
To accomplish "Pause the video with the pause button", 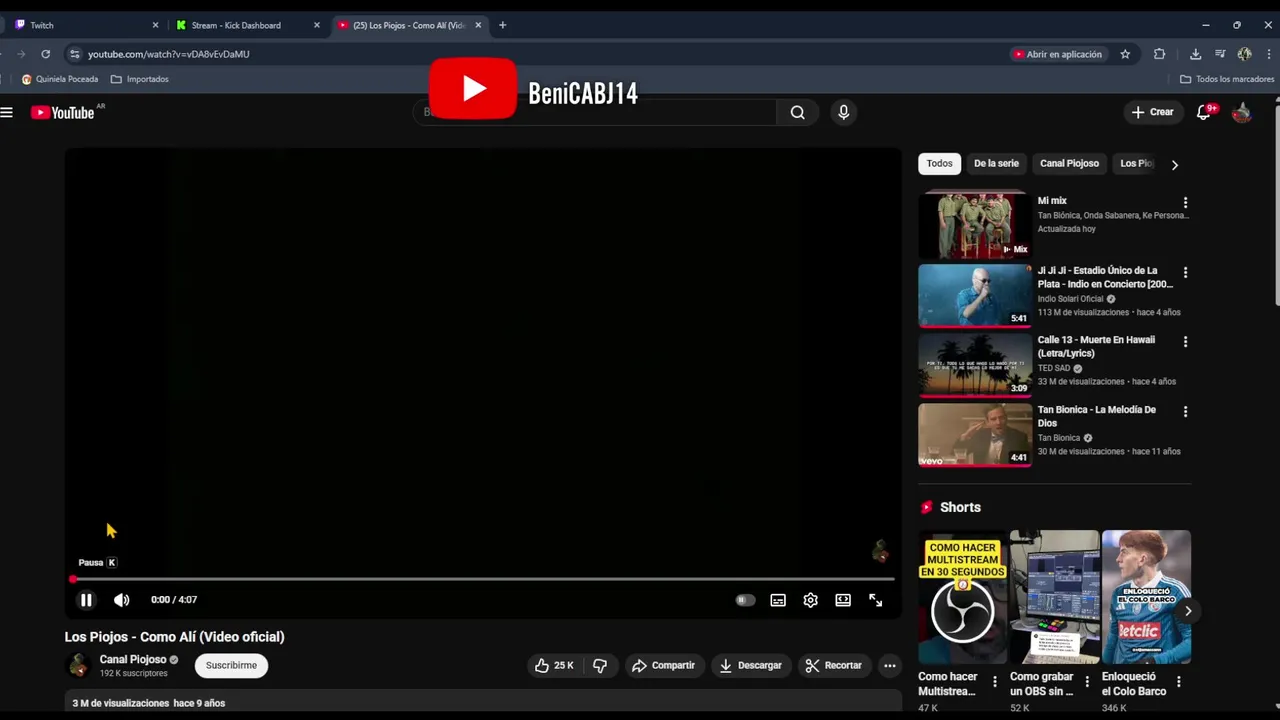I will [x=86, y=600].
